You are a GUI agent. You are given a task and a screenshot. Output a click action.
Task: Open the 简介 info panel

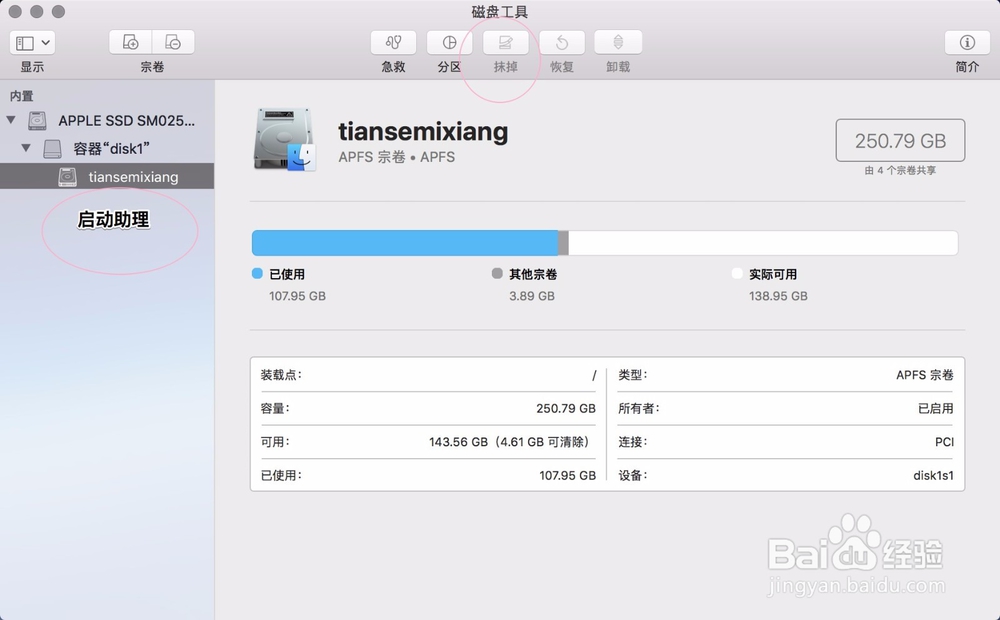pos(966,43)
